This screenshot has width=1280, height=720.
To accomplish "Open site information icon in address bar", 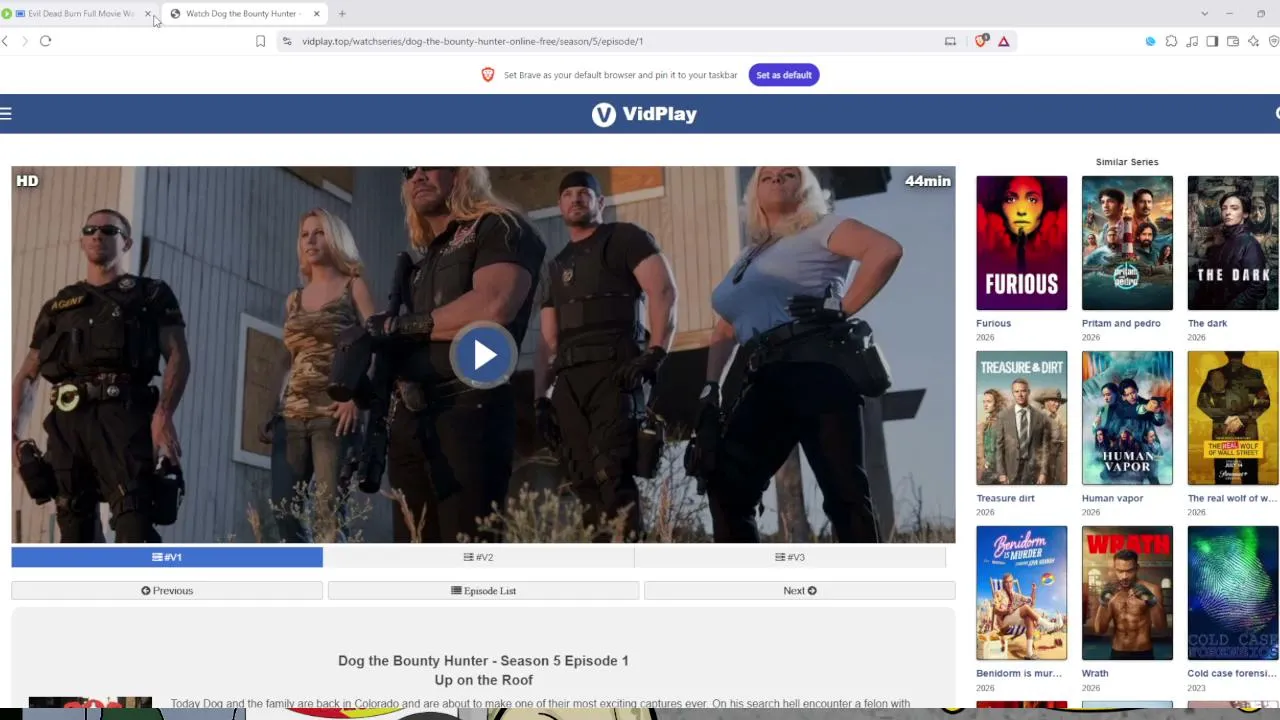I will click(x=287, y=41).
